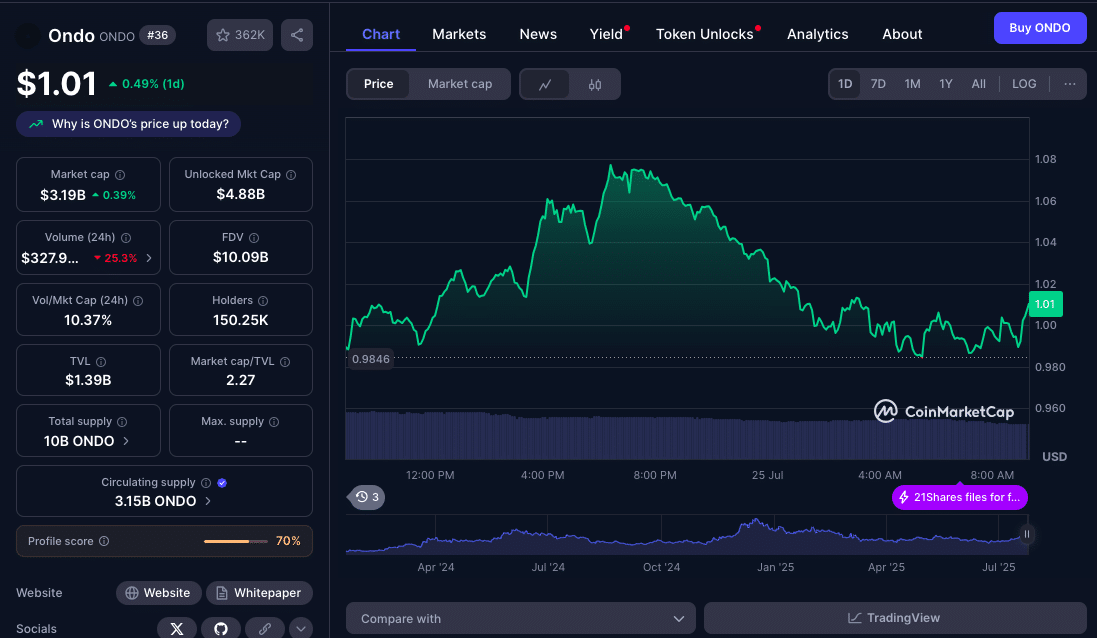Screen dimensions: 1097x638
Task: Click the verified circulating supply badge
Action: click(x=222, y=483)
